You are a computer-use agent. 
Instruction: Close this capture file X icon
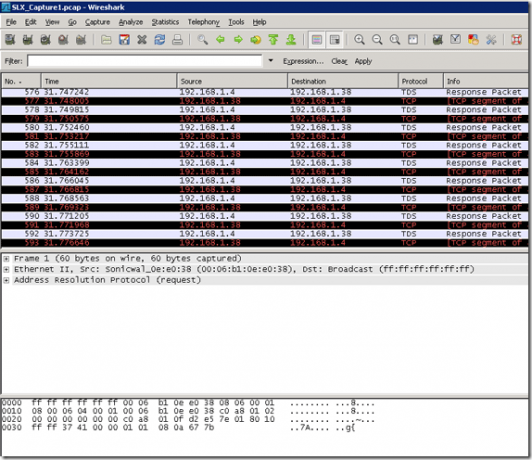(x=142, y=40)
